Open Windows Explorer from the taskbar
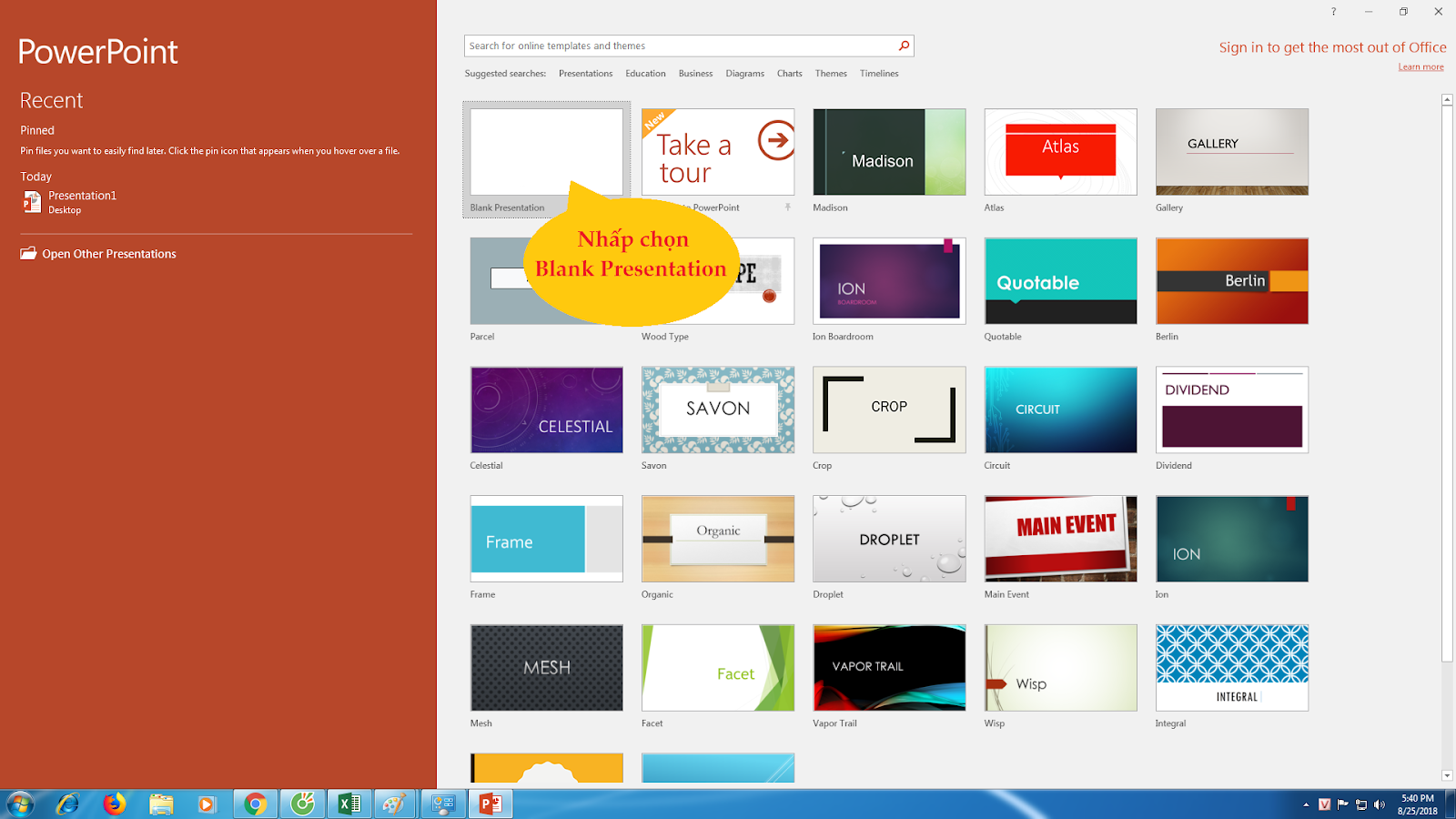Screen dimensions: 1456x819 (x=161, y=804)
